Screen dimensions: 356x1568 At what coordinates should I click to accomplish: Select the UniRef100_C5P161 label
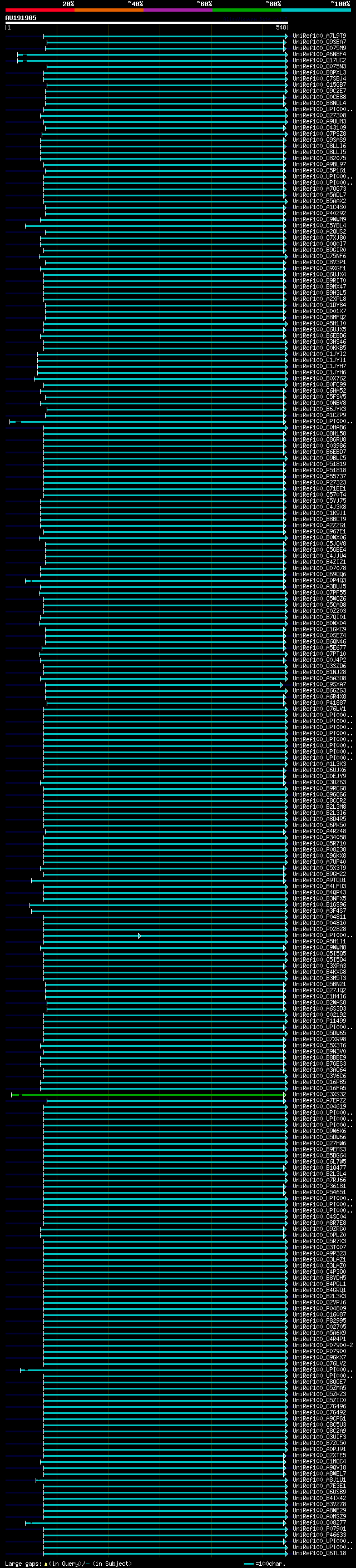[319, 170]
